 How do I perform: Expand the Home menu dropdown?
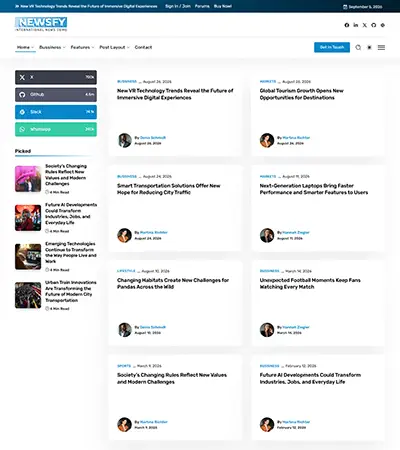[x=25, y=47]
